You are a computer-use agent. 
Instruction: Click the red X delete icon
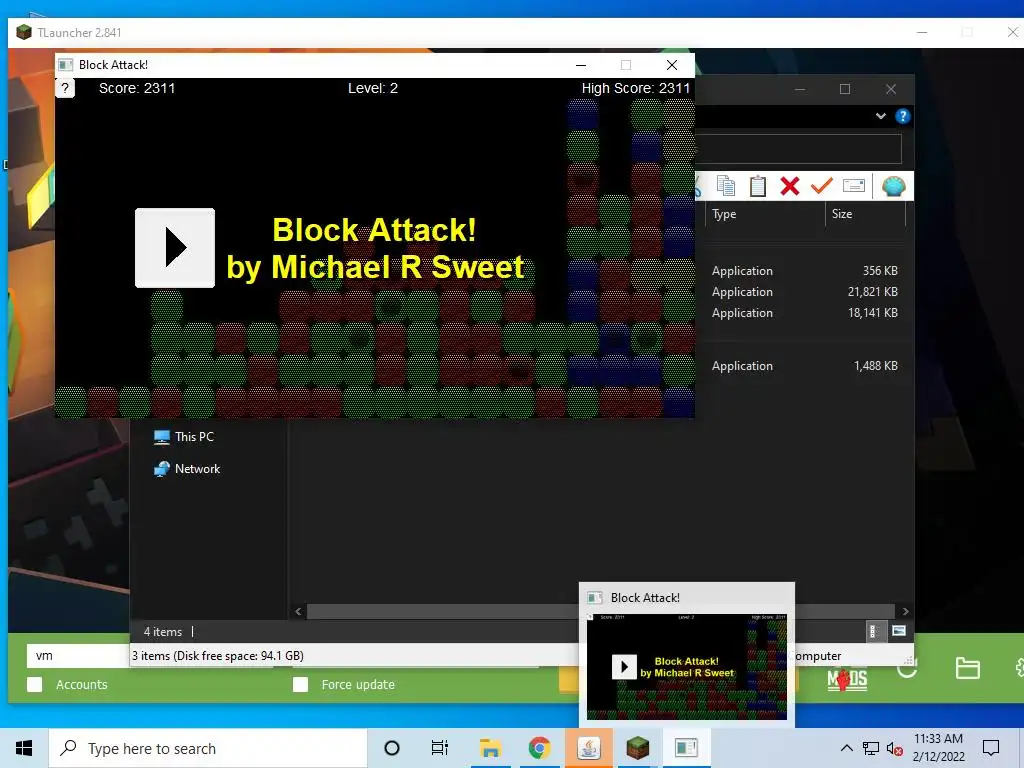pos(790,186)
